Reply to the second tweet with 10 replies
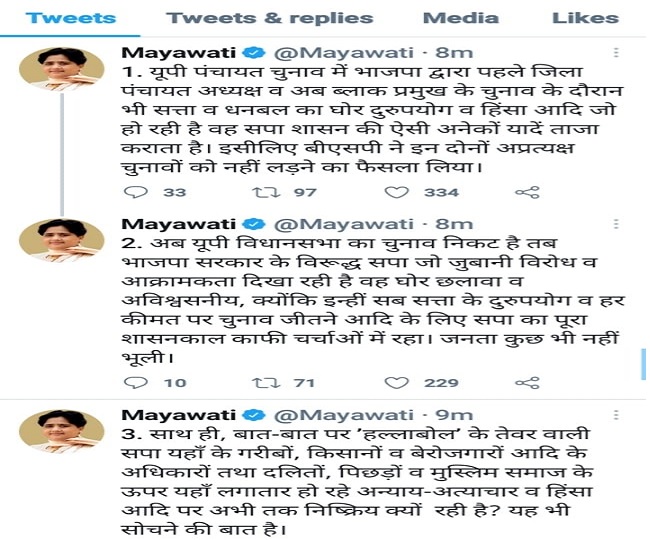Viewport: 650px width, 540px height. (x=136, y=383)
